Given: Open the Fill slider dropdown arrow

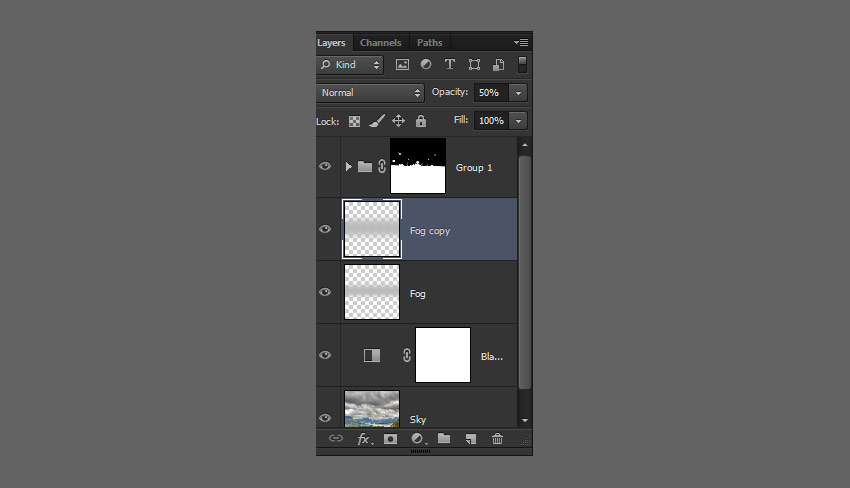Looking at the screenshot, I should coord(518,120).
